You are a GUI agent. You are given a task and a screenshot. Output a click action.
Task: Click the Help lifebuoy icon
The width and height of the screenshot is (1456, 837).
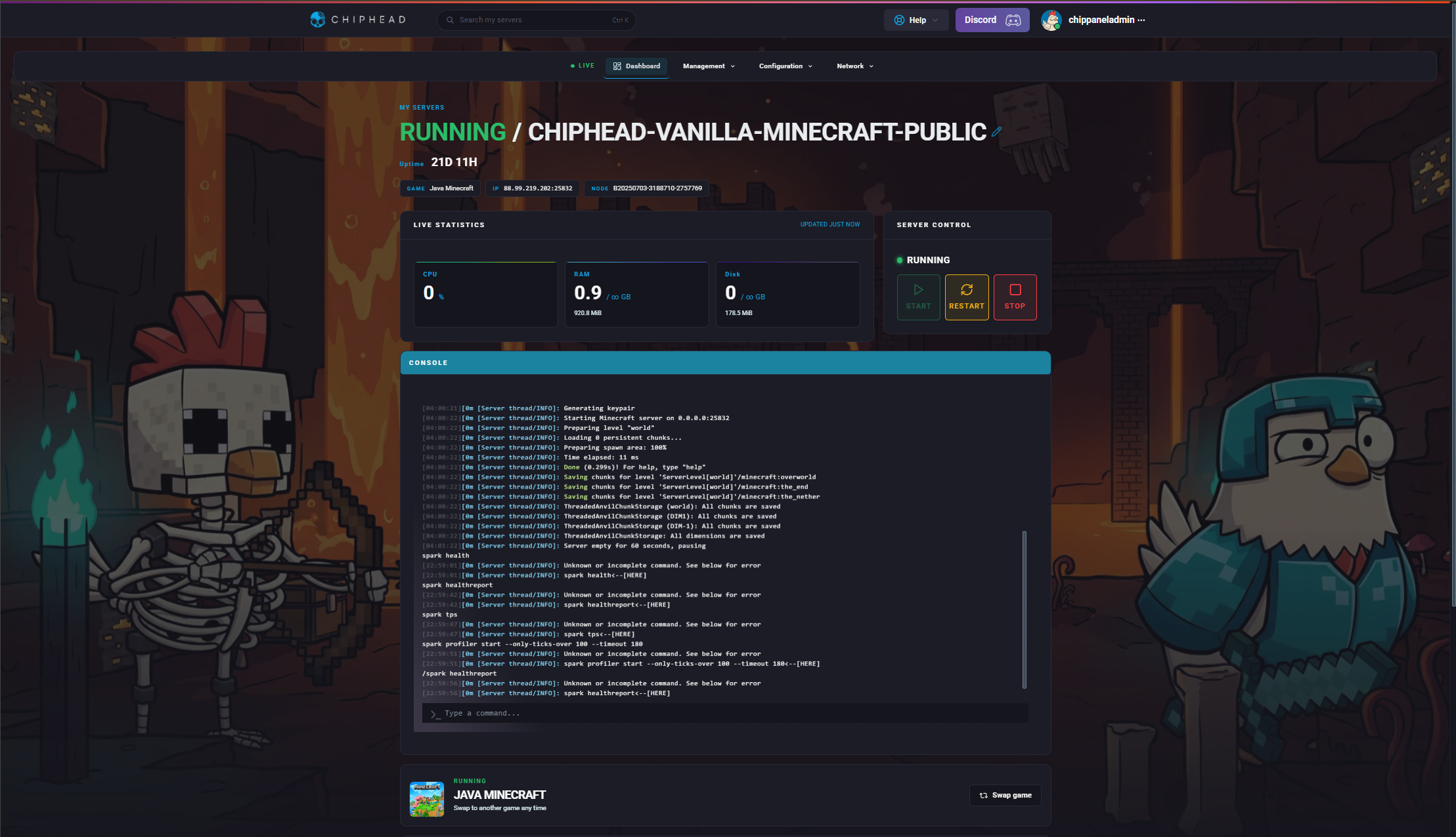[x=899, y=20]
